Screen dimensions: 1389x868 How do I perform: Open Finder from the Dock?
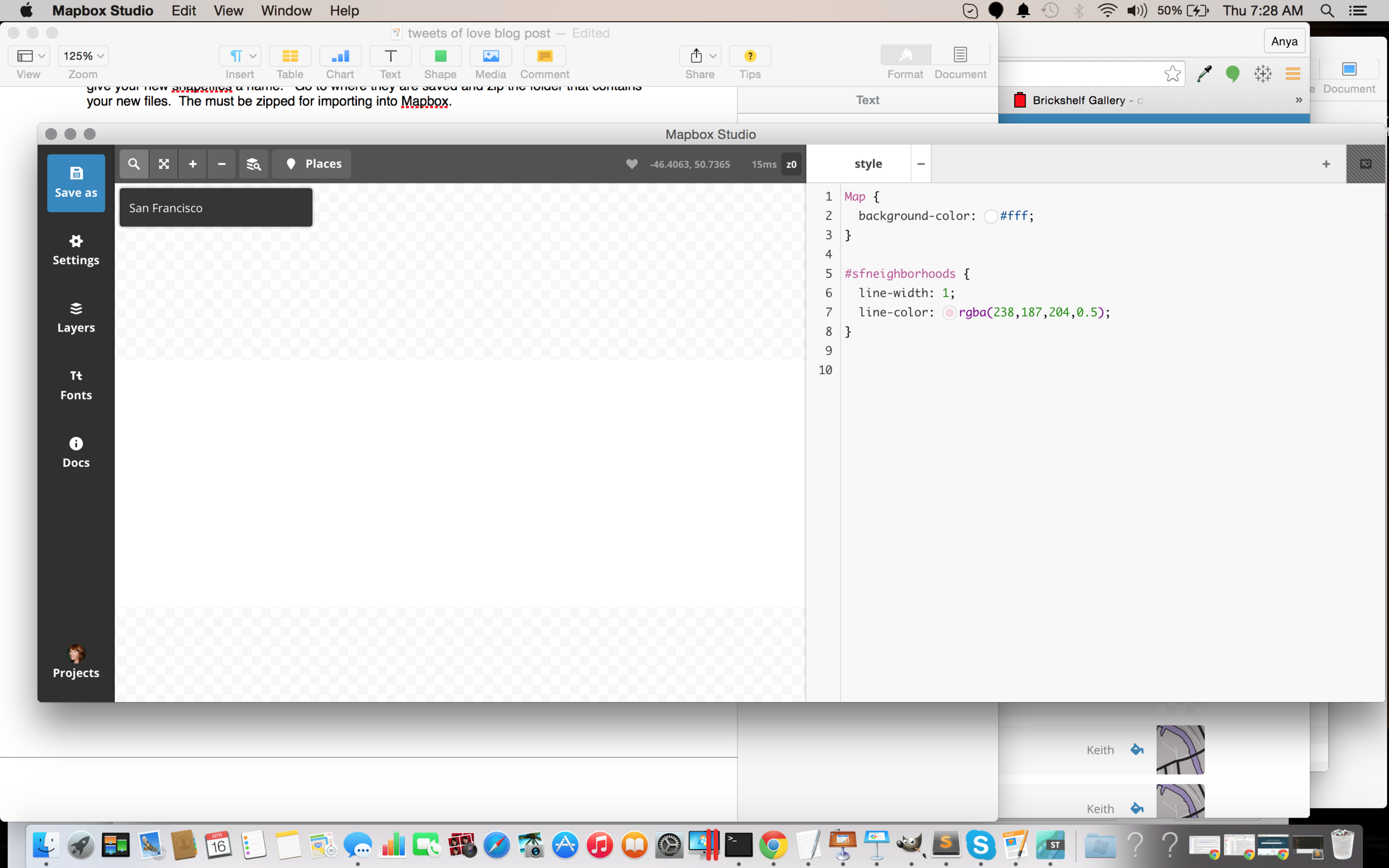click(x=46, y=845)
